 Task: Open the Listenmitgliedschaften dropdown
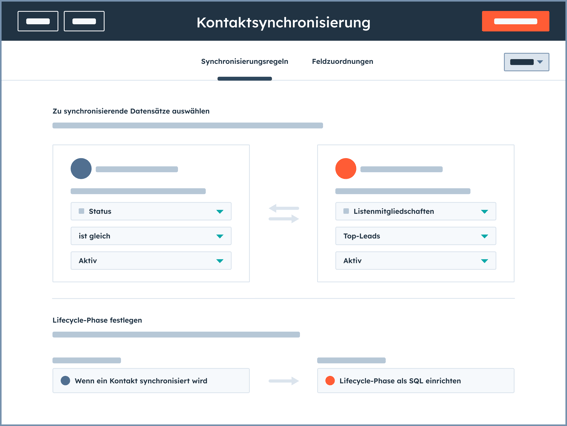(x=415, y=211)
